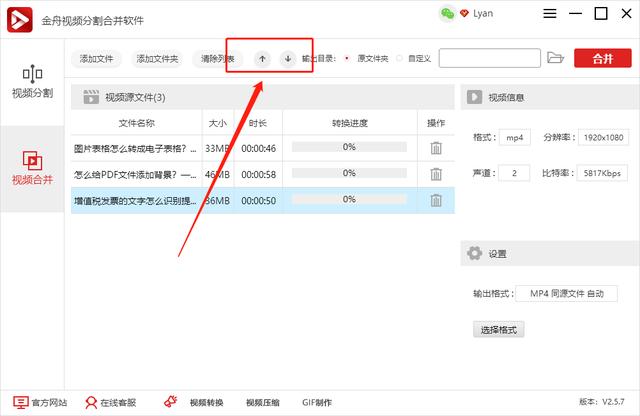The height and width of the screenshot is (416, 640).
Task: Click the 大小 column header
Action: click(x=218, y=123)
